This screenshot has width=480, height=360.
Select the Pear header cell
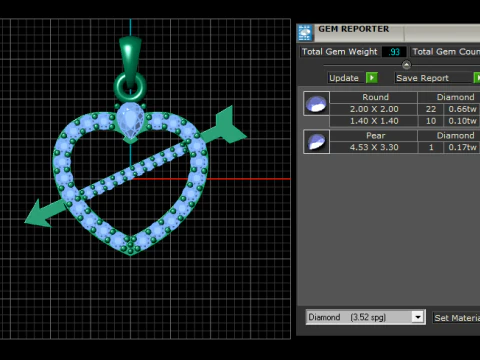click(374, 135)
